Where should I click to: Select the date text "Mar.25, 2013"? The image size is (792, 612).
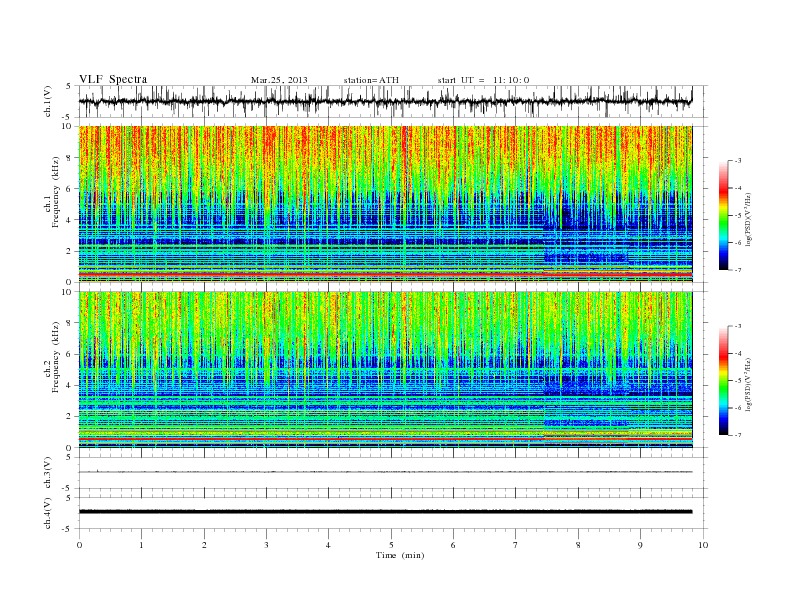[279, 80]
